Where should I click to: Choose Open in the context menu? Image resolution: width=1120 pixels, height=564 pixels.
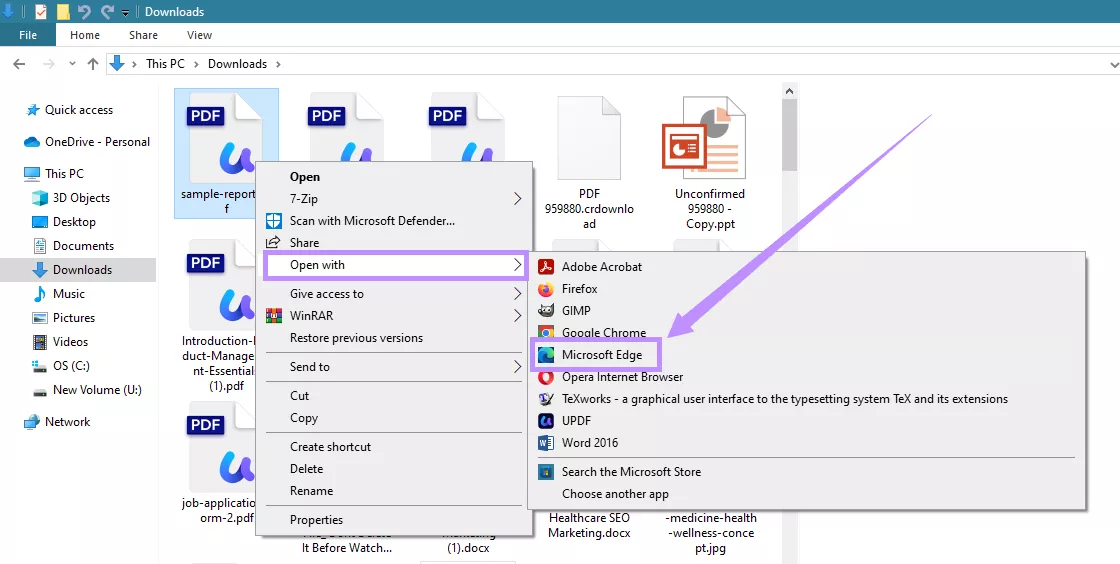pyautogui.click(x=305, y=177)
